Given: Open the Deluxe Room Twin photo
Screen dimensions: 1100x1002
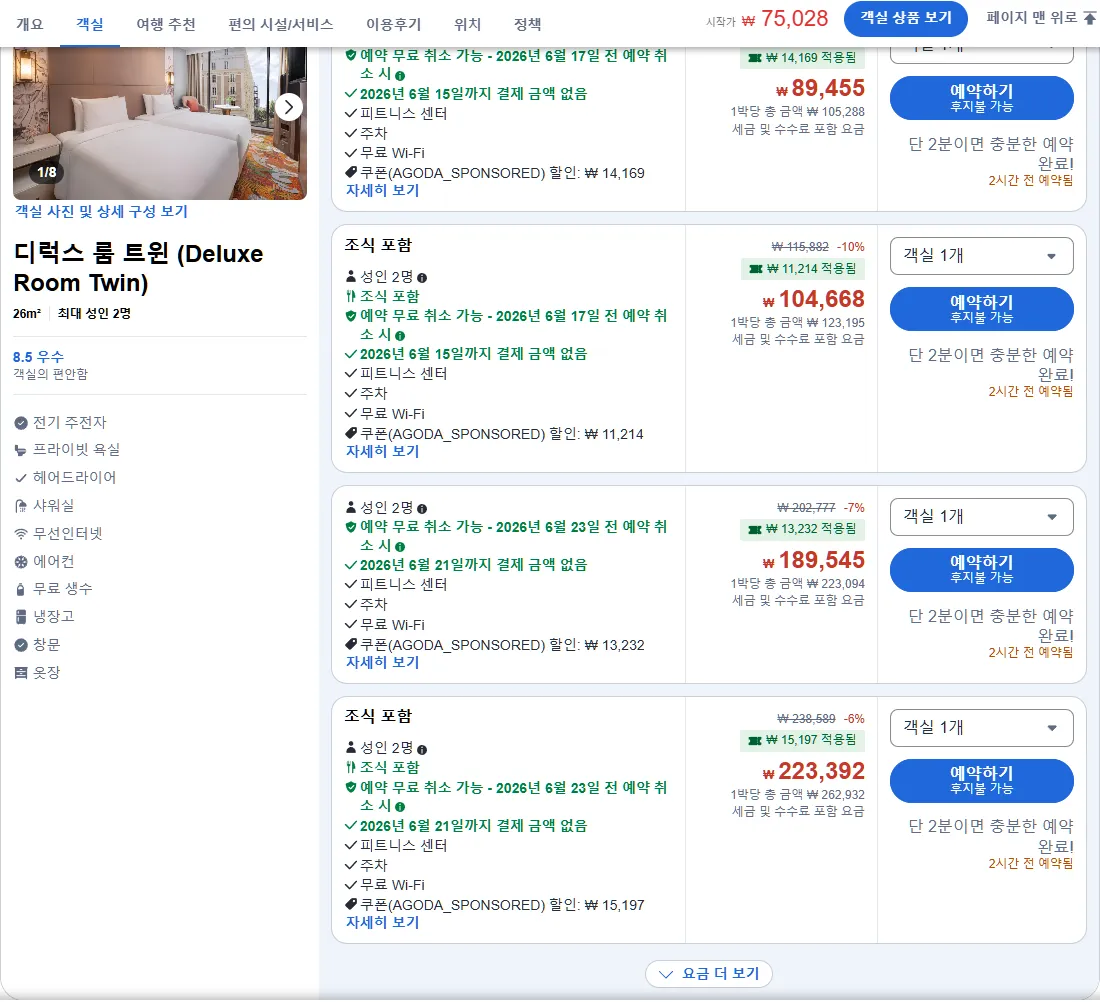Looking at the screenshot, I should (x=160, y=123).
